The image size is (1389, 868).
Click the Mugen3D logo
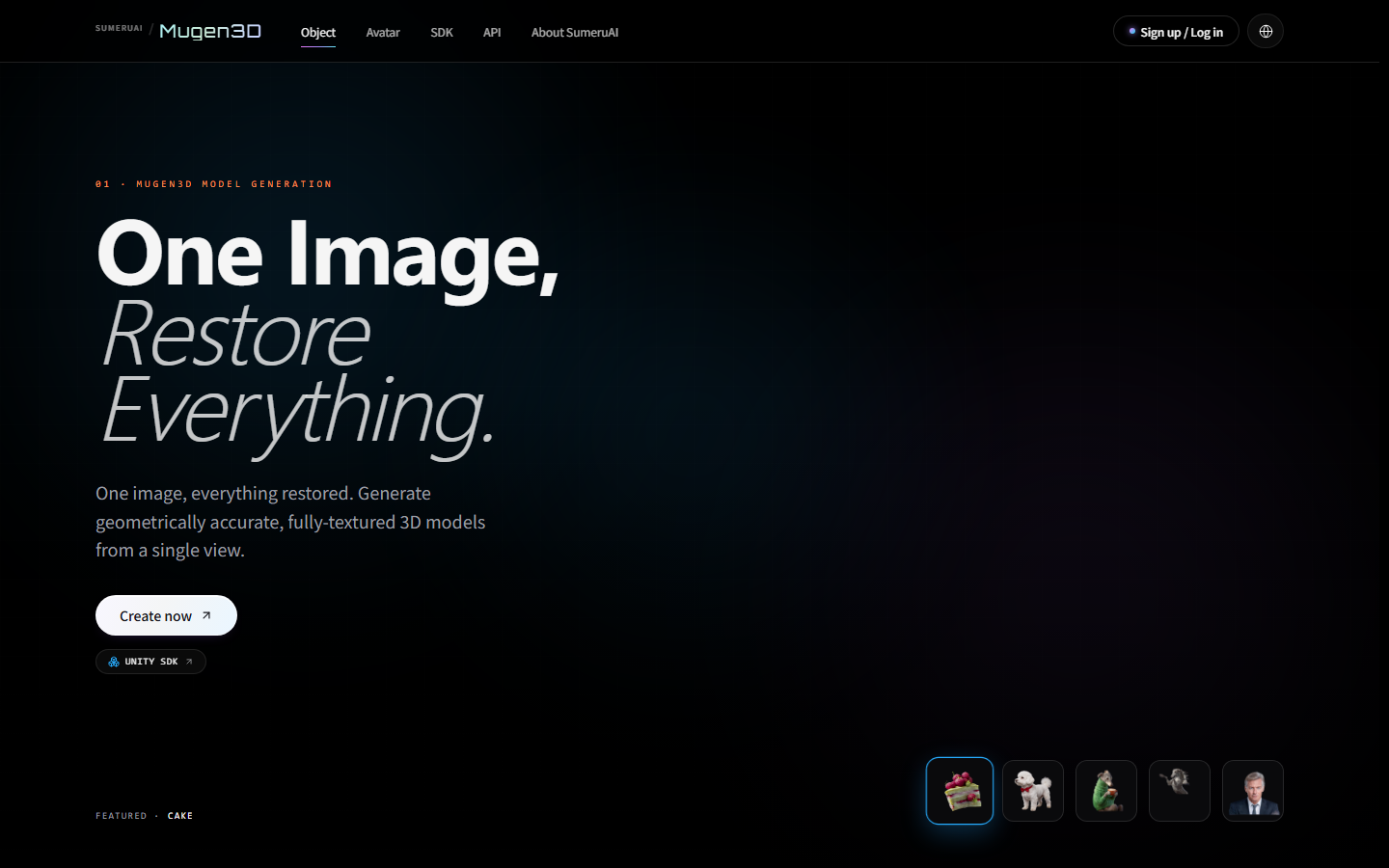click(x=210, y=32)
